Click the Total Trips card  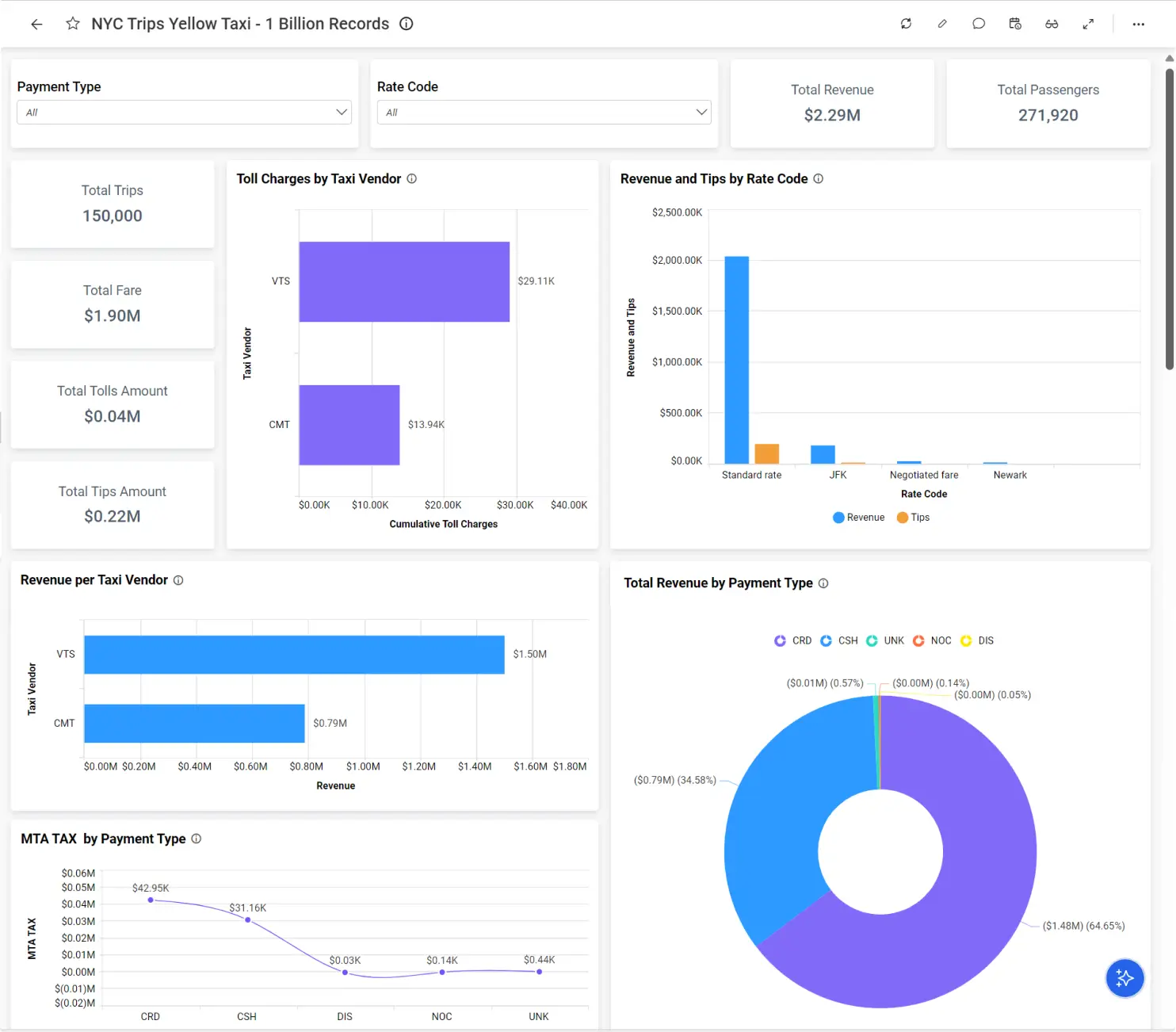click(x=113, y=204)
